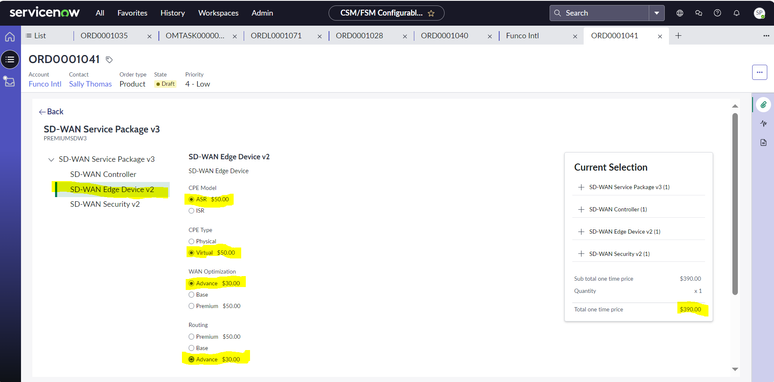
Task: Open the CSM/FSM Configurable workspace pill
Action: (x=386, y=13)
